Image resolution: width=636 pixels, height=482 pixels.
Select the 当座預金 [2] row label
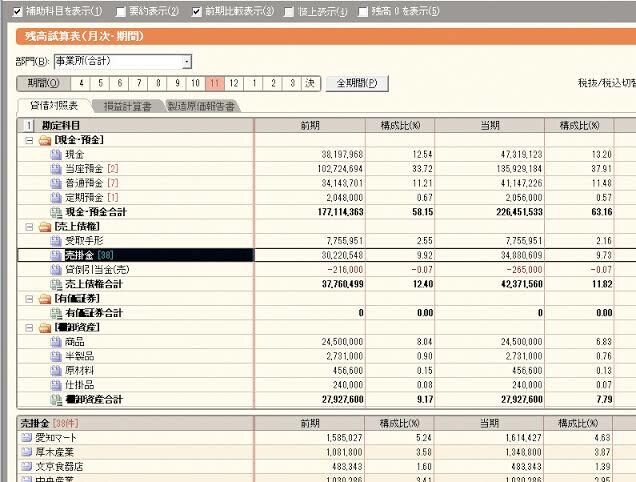coord(92,169)
